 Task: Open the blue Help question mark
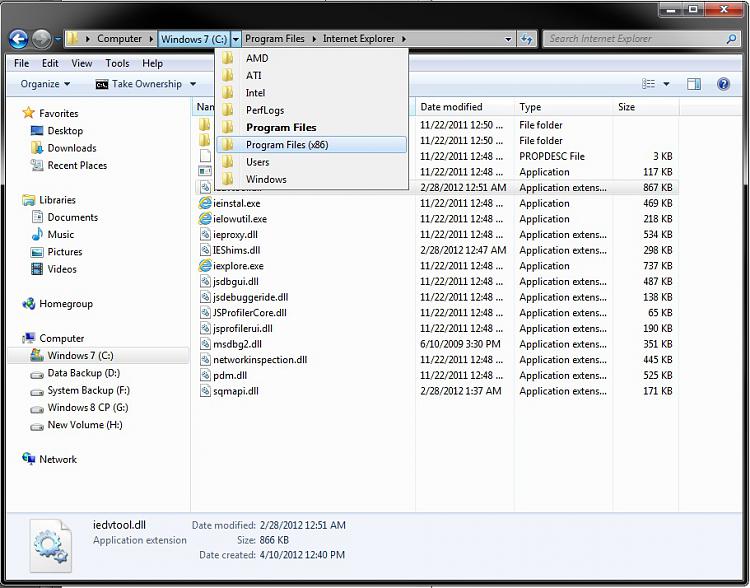tap(723, 84)
